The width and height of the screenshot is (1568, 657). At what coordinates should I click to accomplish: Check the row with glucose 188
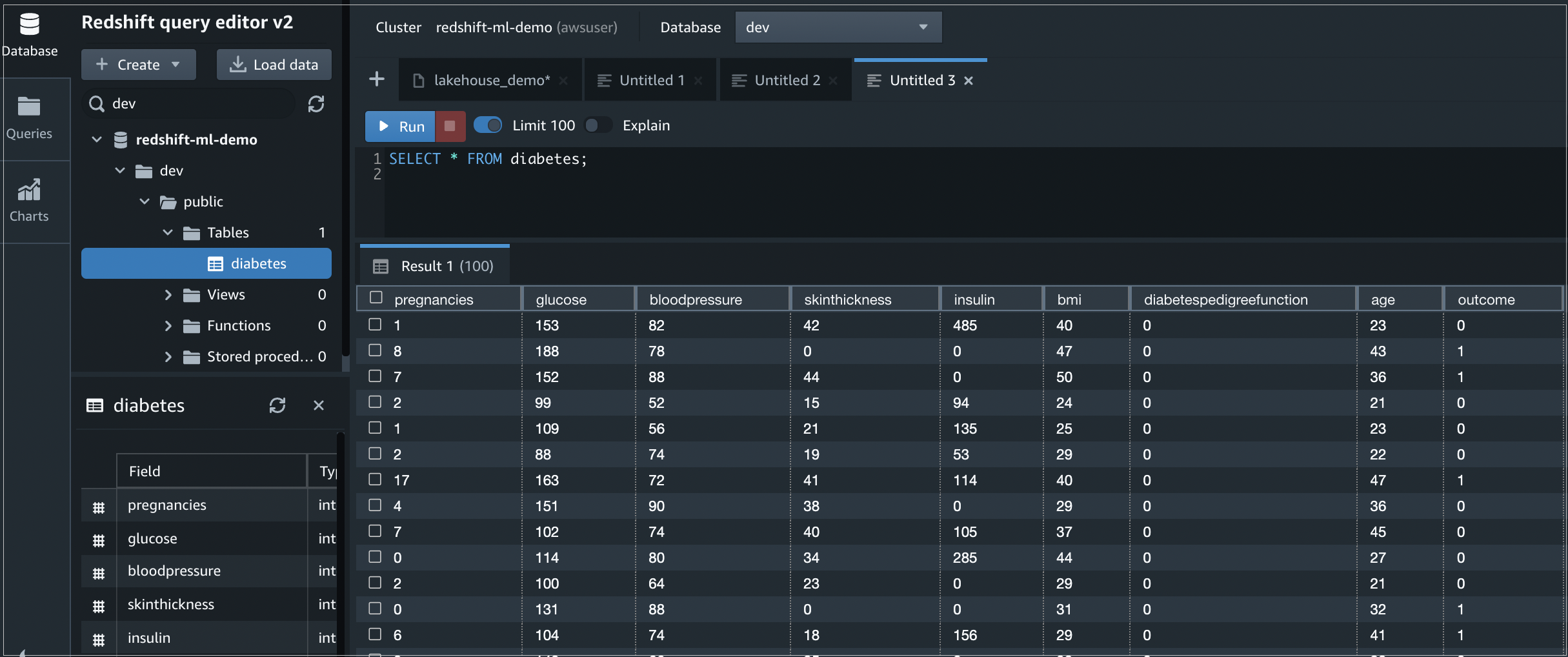click(375, 350)
